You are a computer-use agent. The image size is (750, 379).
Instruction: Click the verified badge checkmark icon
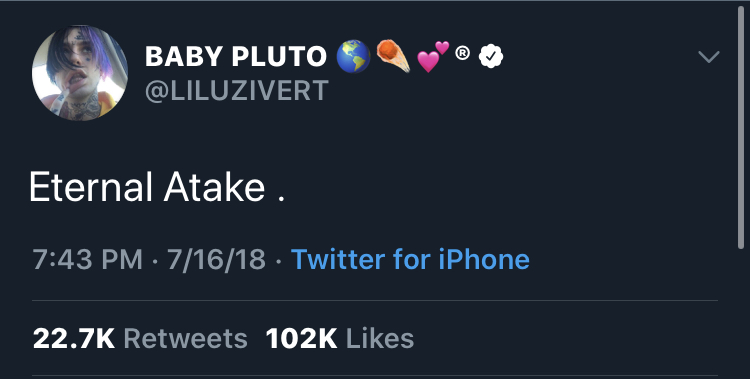pyautogui.click(x=491, y=56)
